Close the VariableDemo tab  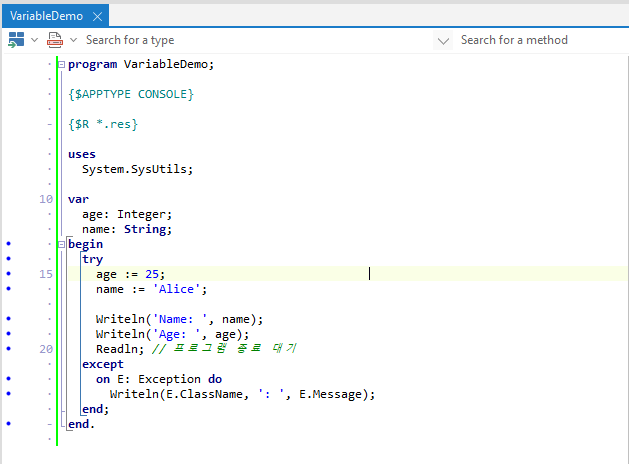[97, 16]
